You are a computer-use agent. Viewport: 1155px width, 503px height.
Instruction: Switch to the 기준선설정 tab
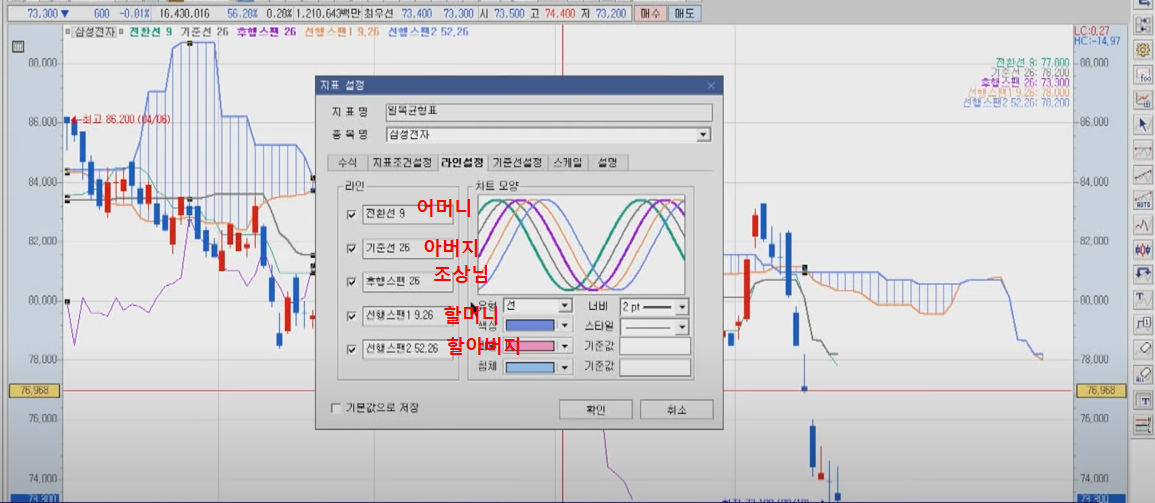tap(518, 163)
